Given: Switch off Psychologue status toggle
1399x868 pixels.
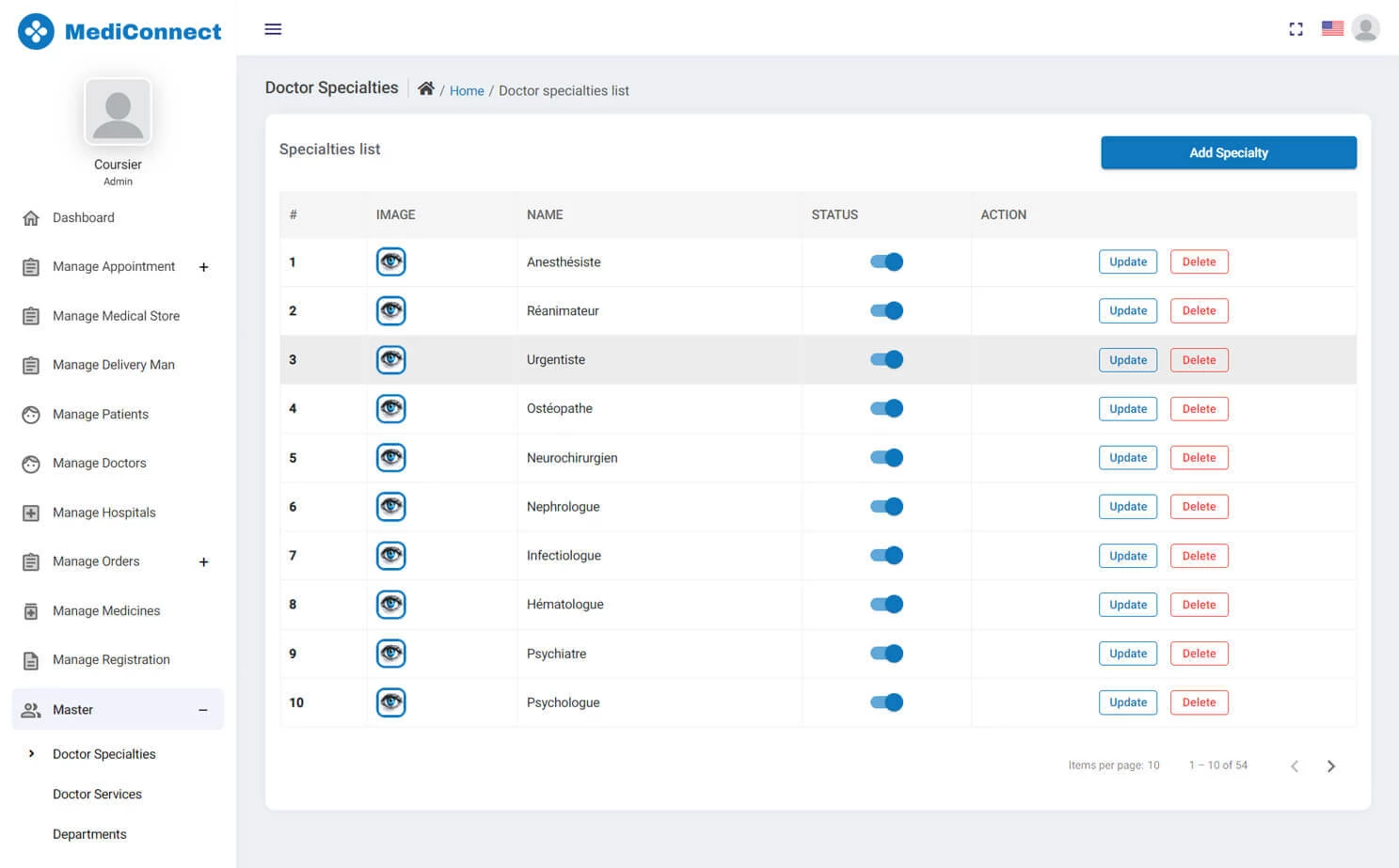Looking at the screenshot, I should coord(886,702).
